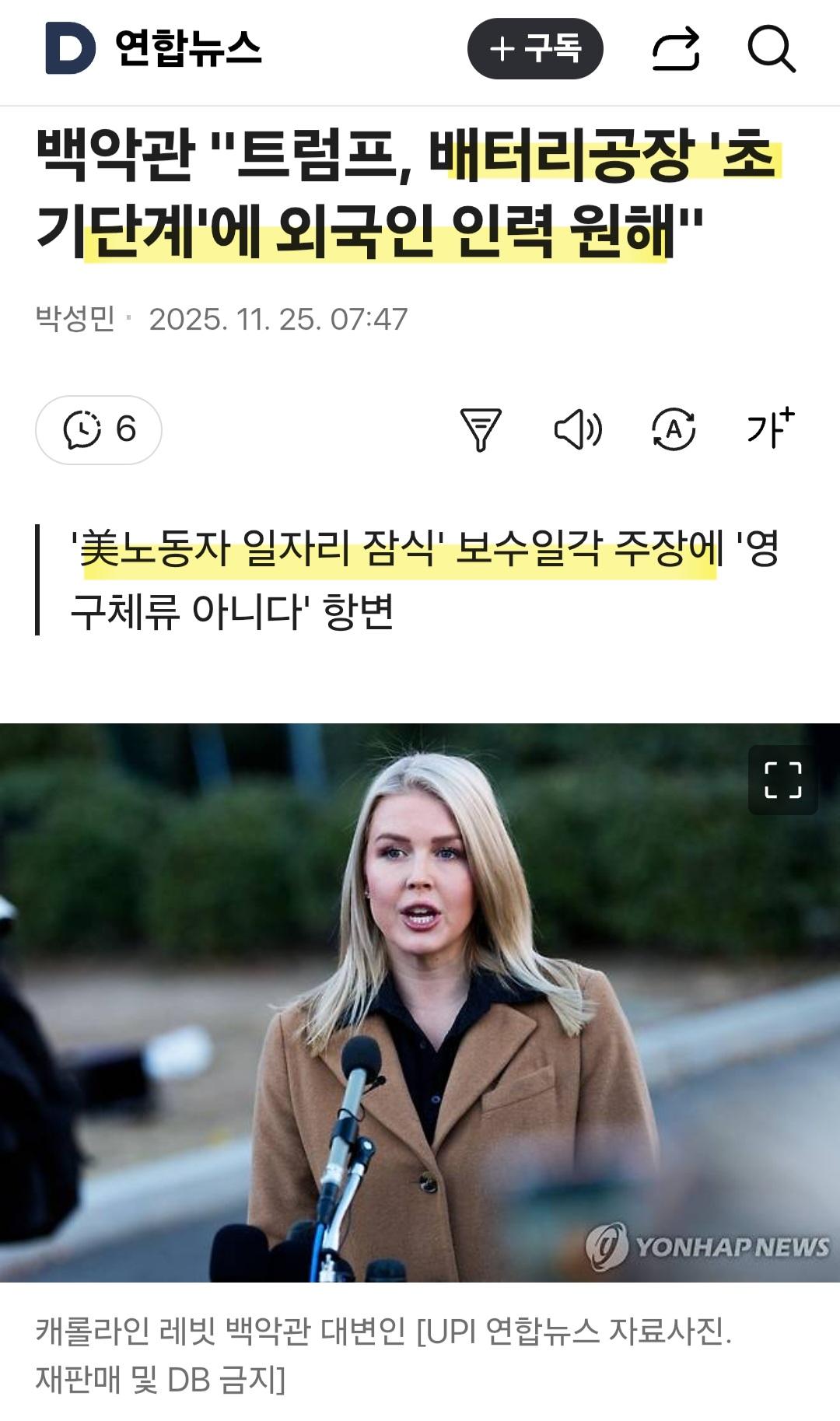Select reporter name 박성민

[x=75, y=319]
